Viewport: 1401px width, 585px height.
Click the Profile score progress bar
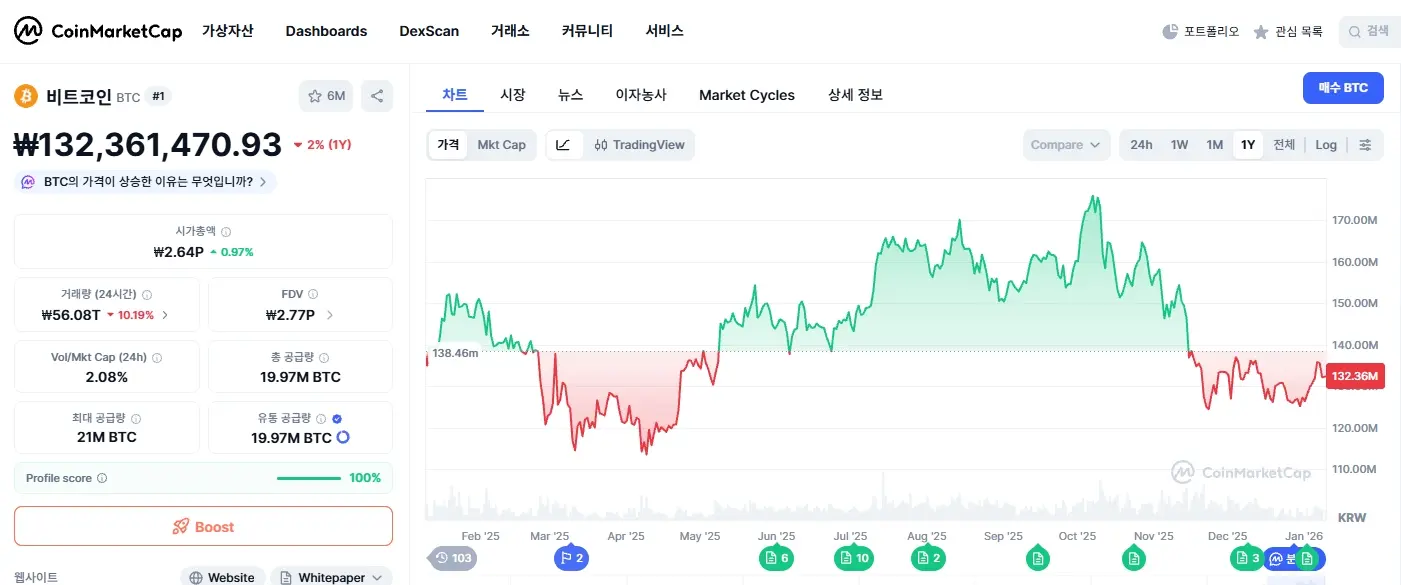[x=310, y=477]
